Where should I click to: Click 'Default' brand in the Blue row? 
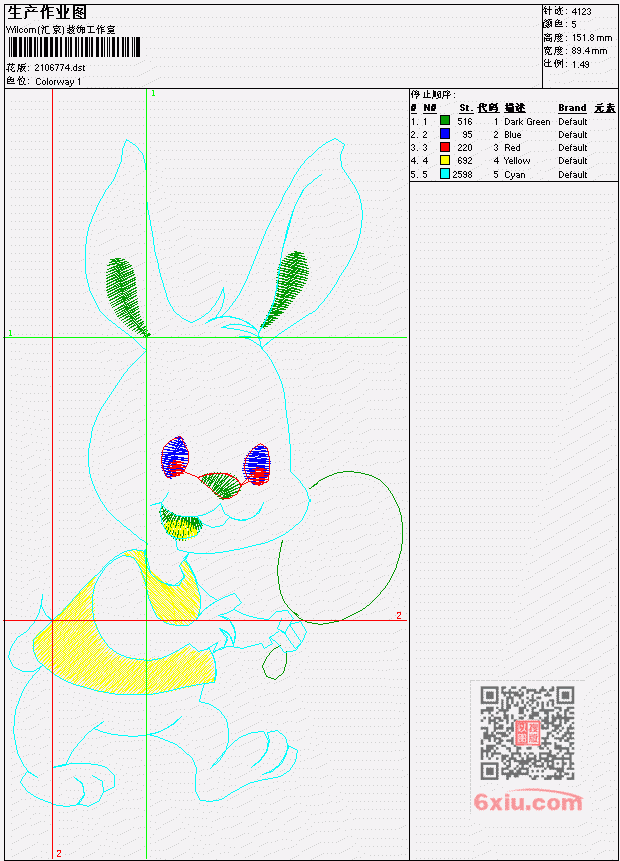tap(572, 135)
